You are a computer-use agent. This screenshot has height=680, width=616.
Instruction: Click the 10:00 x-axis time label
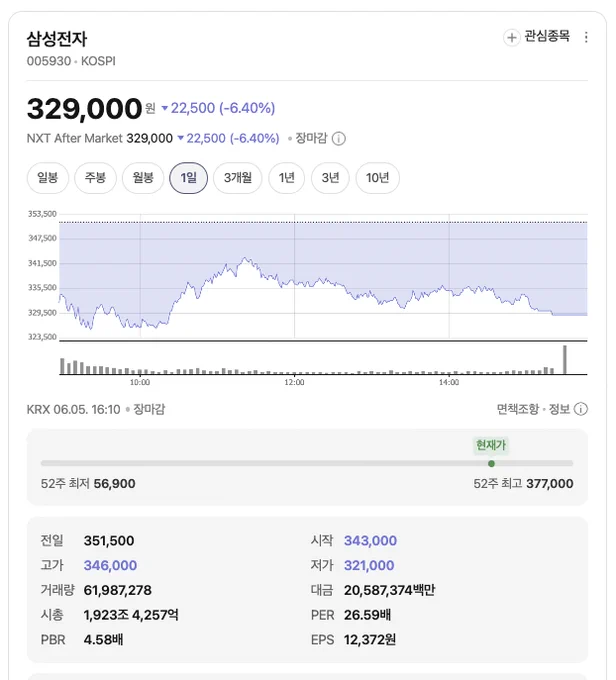[x=140, y=382]
